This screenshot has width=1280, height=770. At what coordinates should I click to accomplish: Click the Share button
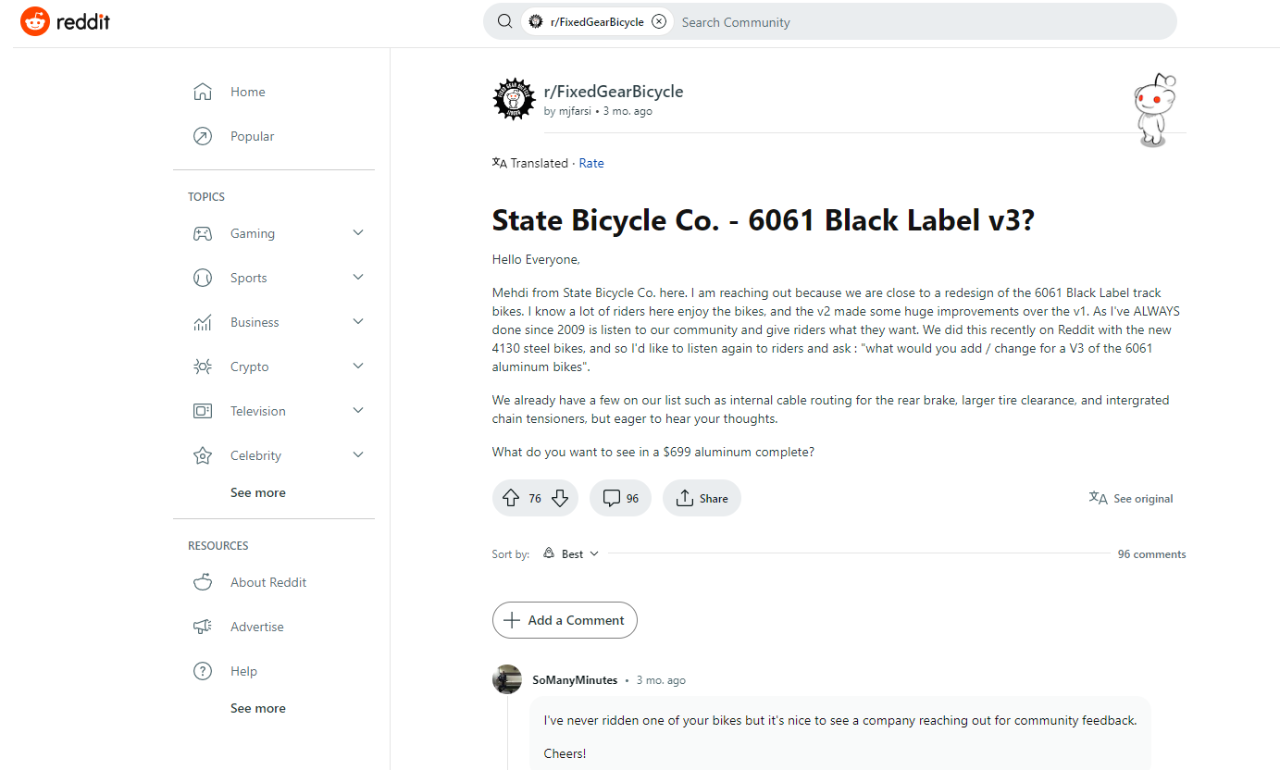tap(701, 498)
